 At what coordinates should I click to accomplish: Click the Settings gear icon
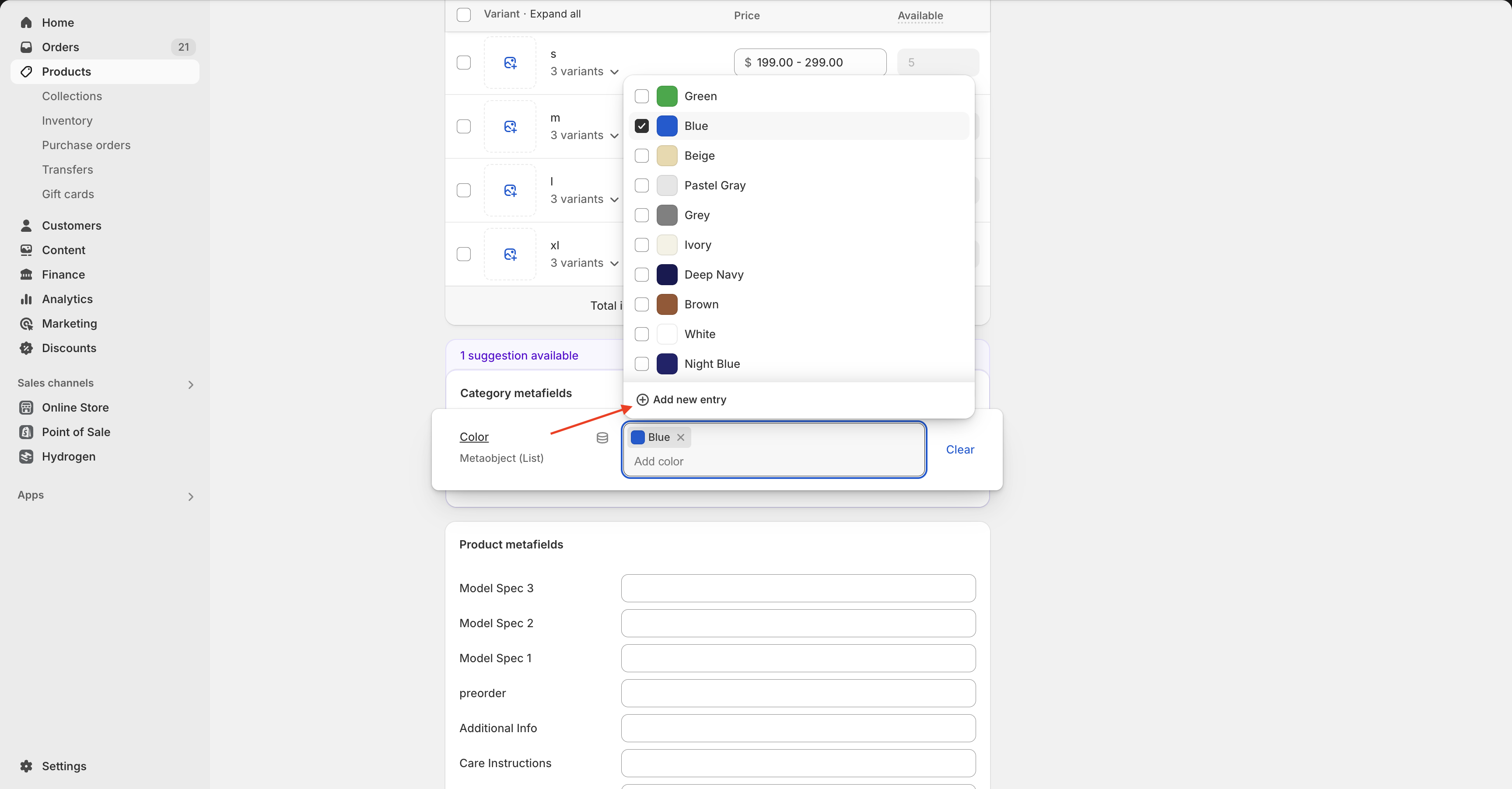(26, 766)
